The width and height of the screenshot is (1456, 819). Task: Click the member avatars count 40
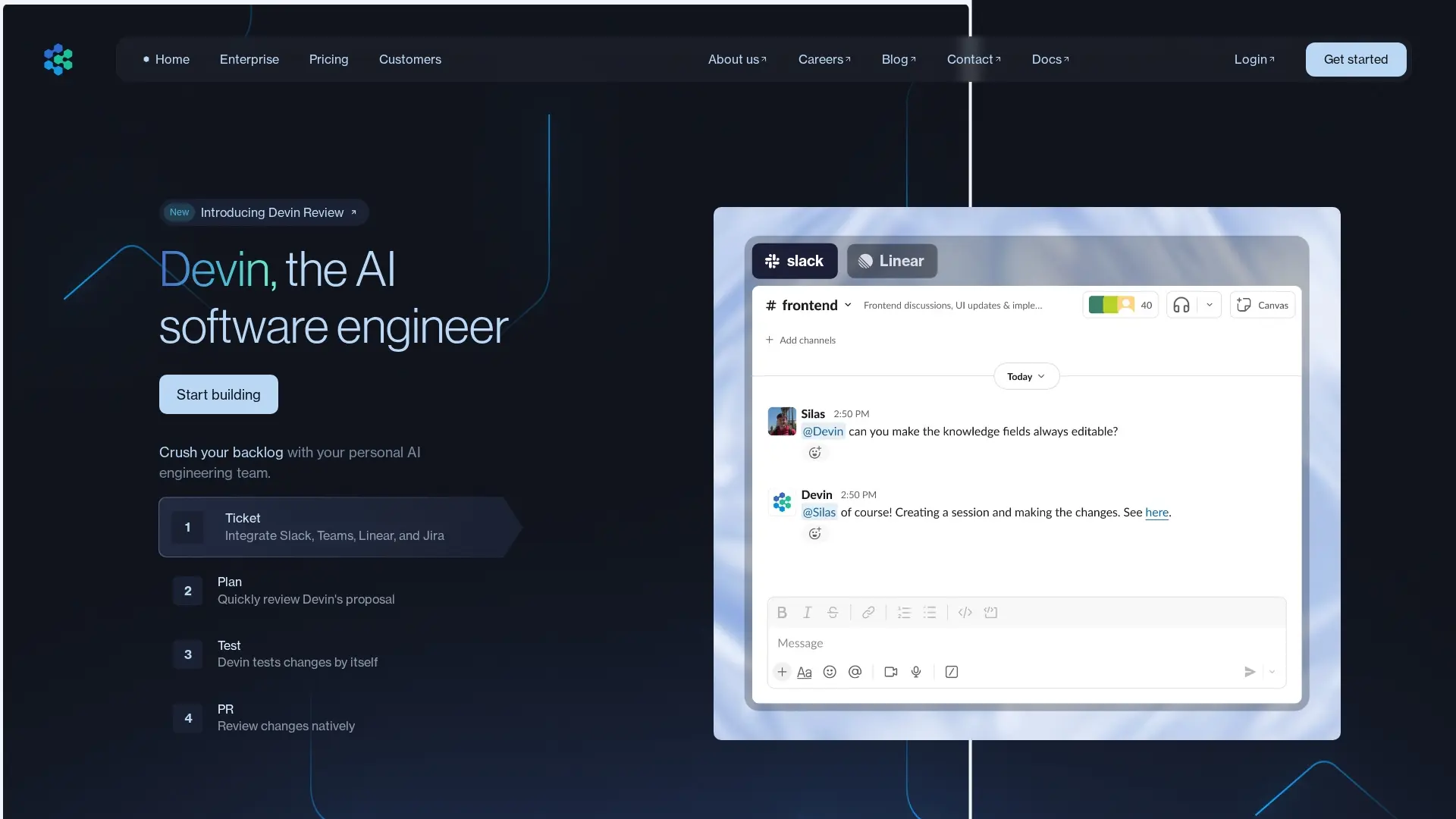click(x=1120, y=305)
